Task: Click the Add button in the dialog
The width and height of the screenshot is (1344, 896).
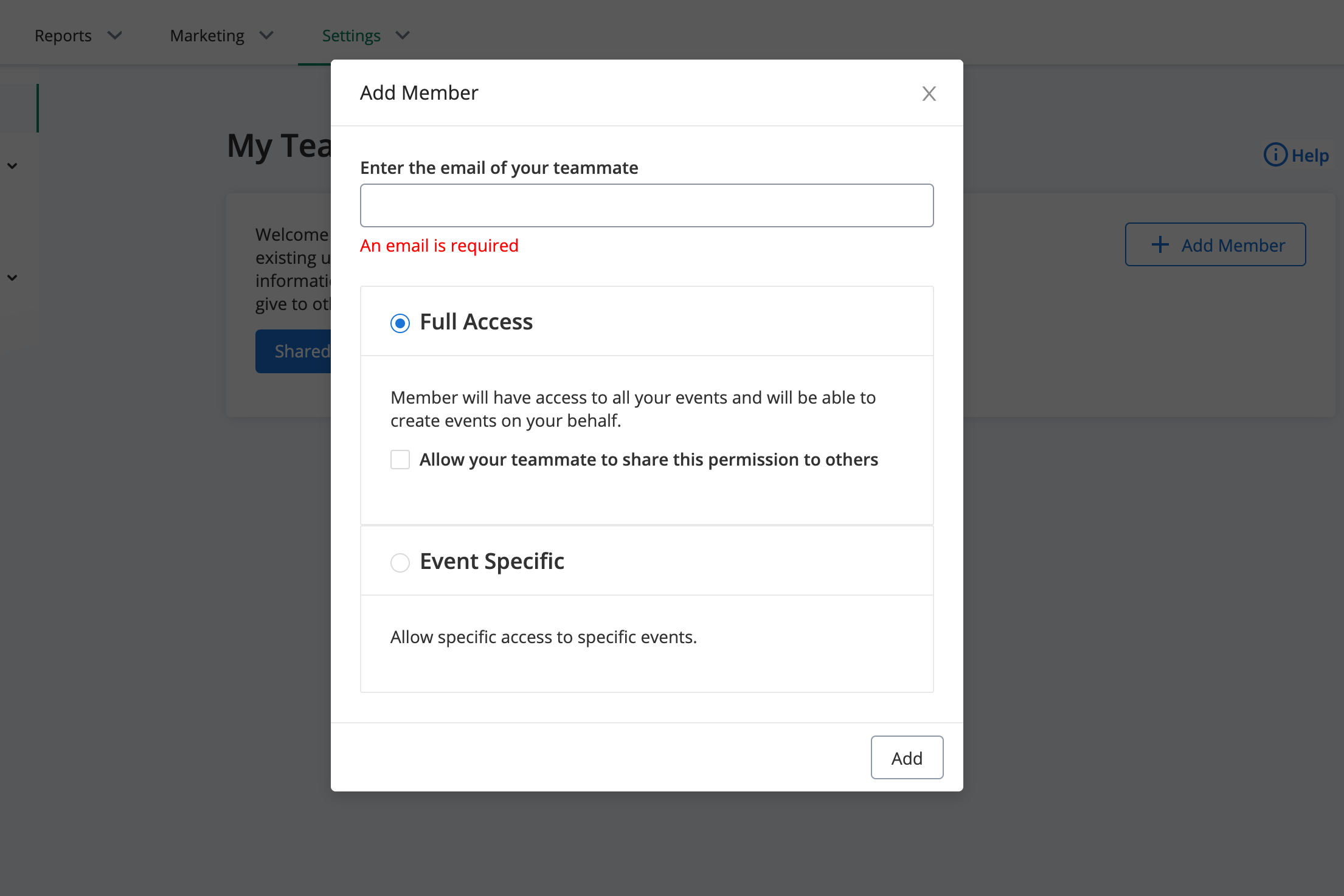Action: [907, 757]
